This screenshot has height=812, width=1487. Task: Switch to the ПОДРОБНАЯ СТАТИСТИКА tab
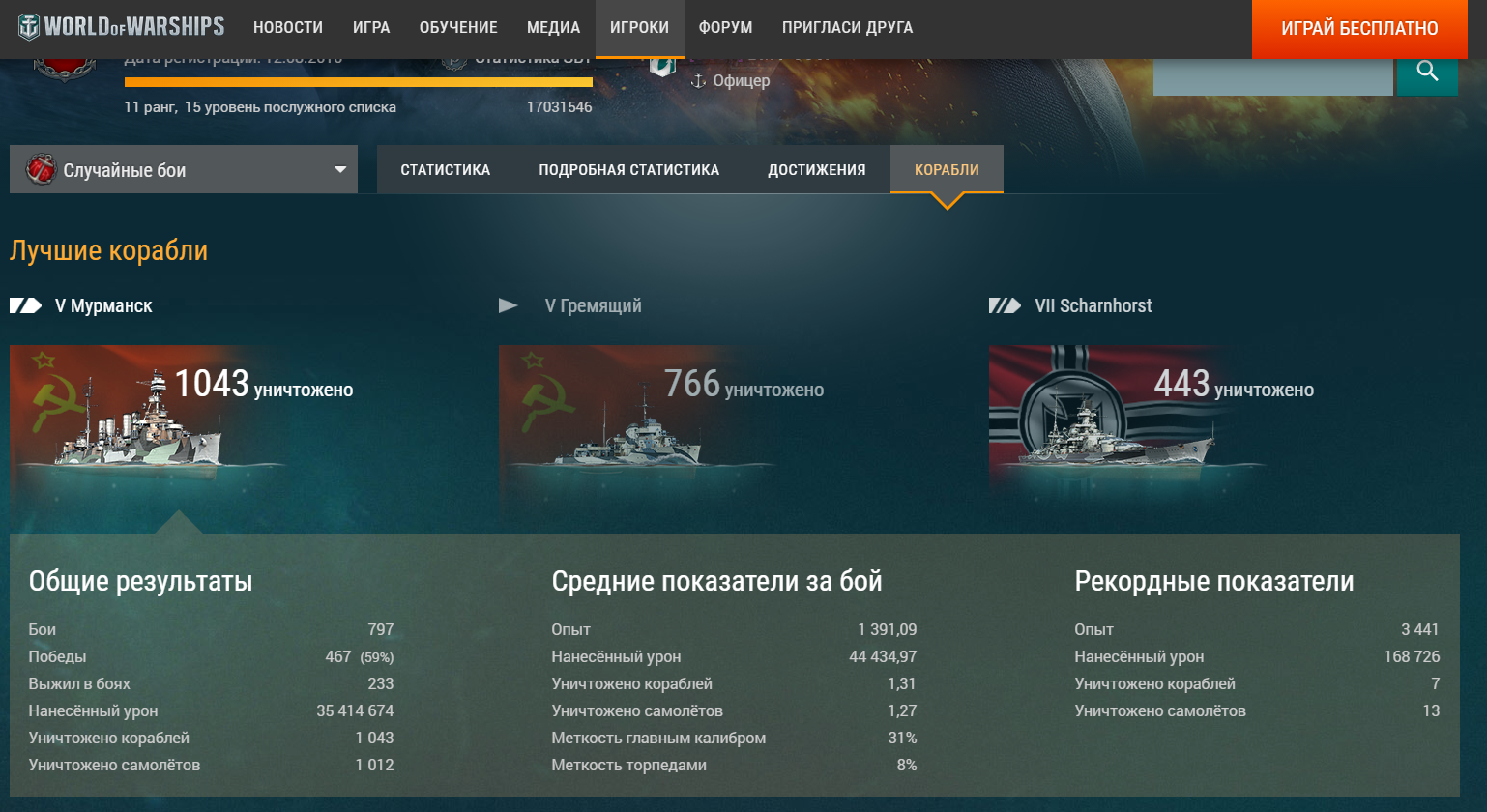(x=629, y=169)
